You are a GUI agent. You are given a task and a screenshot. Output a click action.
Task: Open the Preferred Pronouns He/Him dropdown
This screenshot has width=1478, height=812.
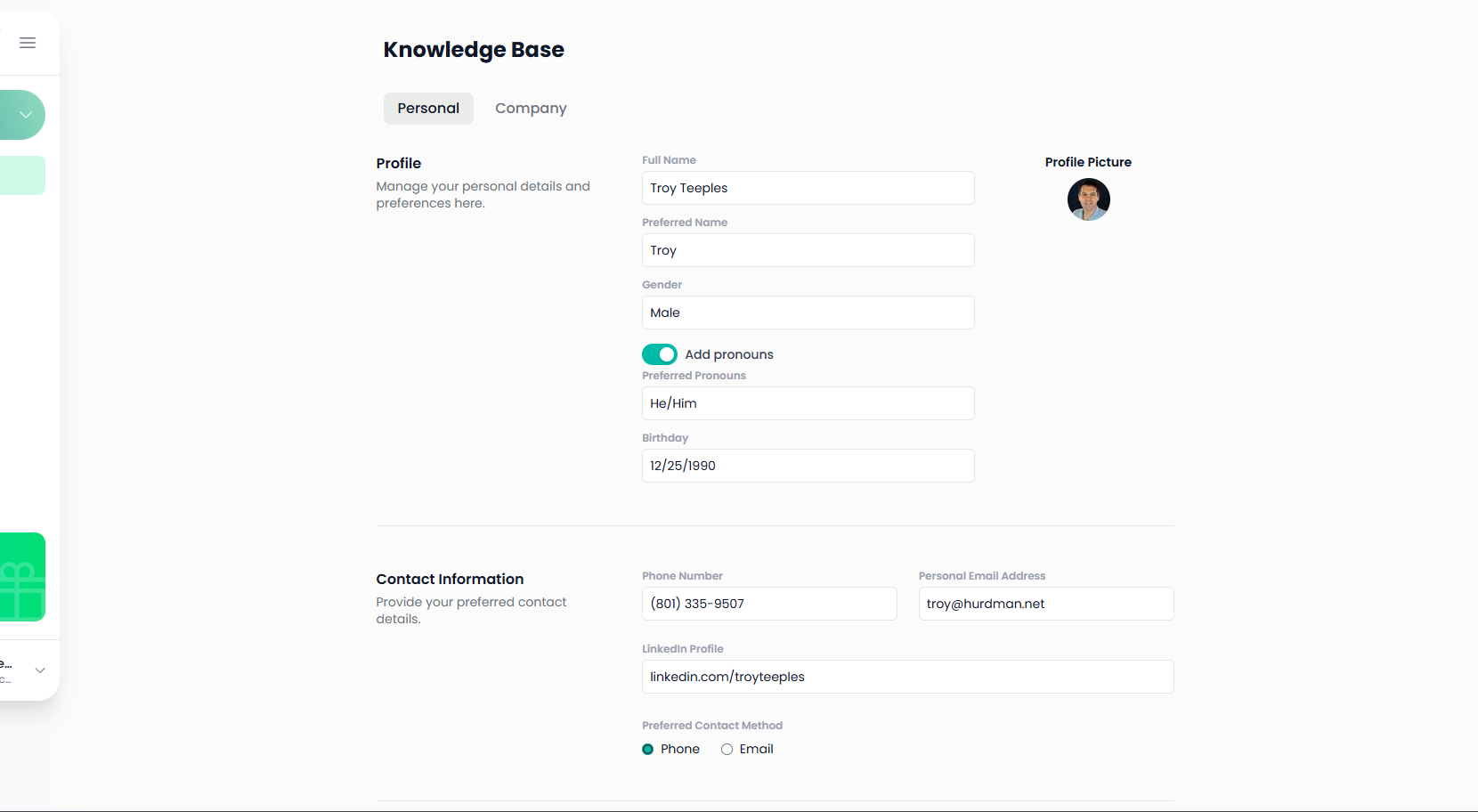tap(808, 403)
